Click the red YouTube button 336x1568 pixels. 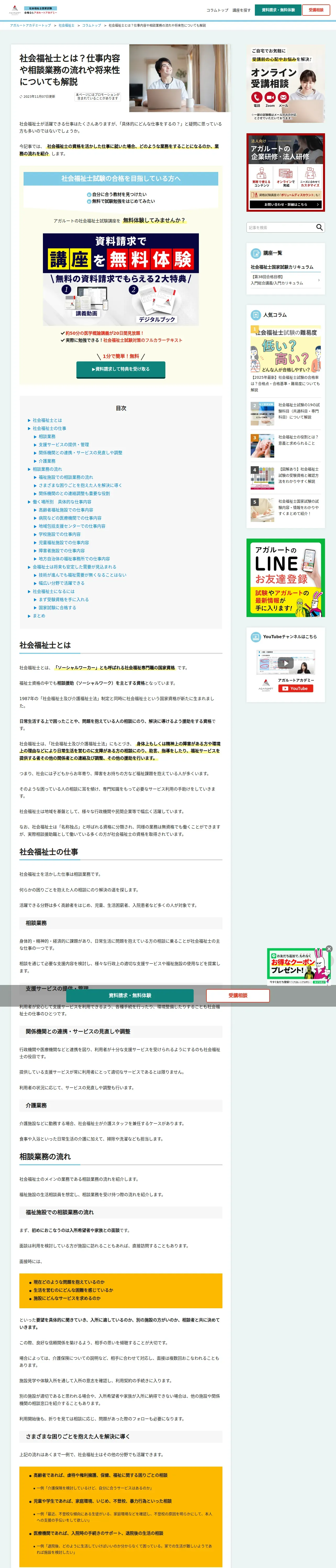pyautogui.click(x=296, y=688)
